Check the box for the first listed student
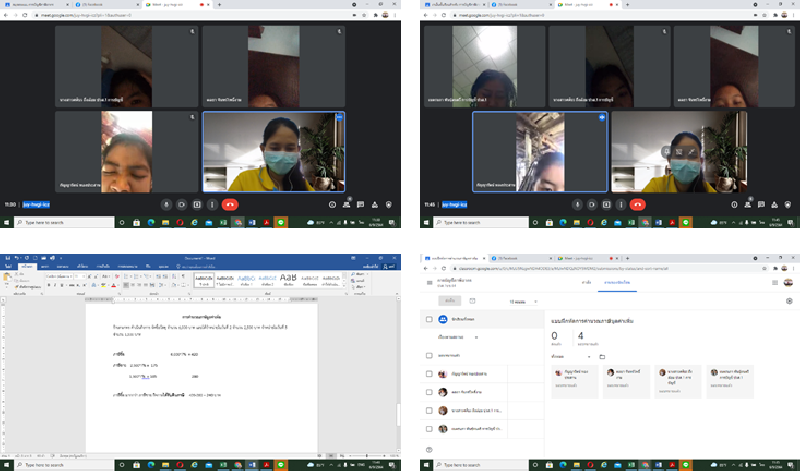800x471 pixels. (429, 374)
